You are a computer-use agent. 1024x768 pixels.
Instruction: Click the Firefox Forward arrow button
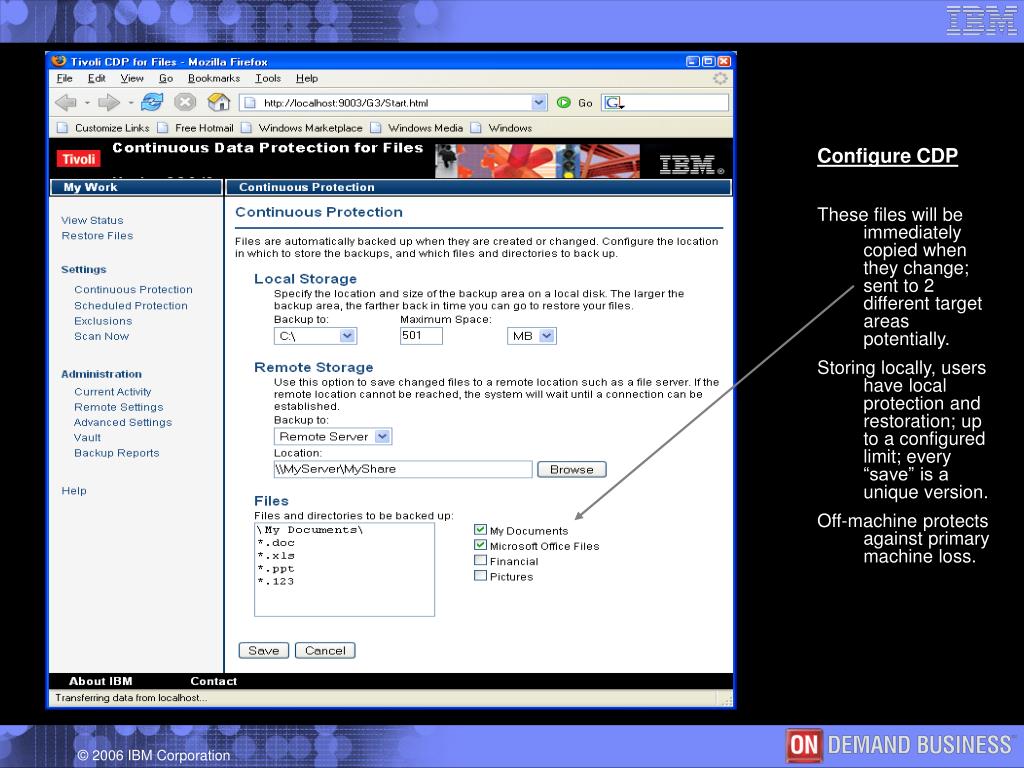click(108, 103)
